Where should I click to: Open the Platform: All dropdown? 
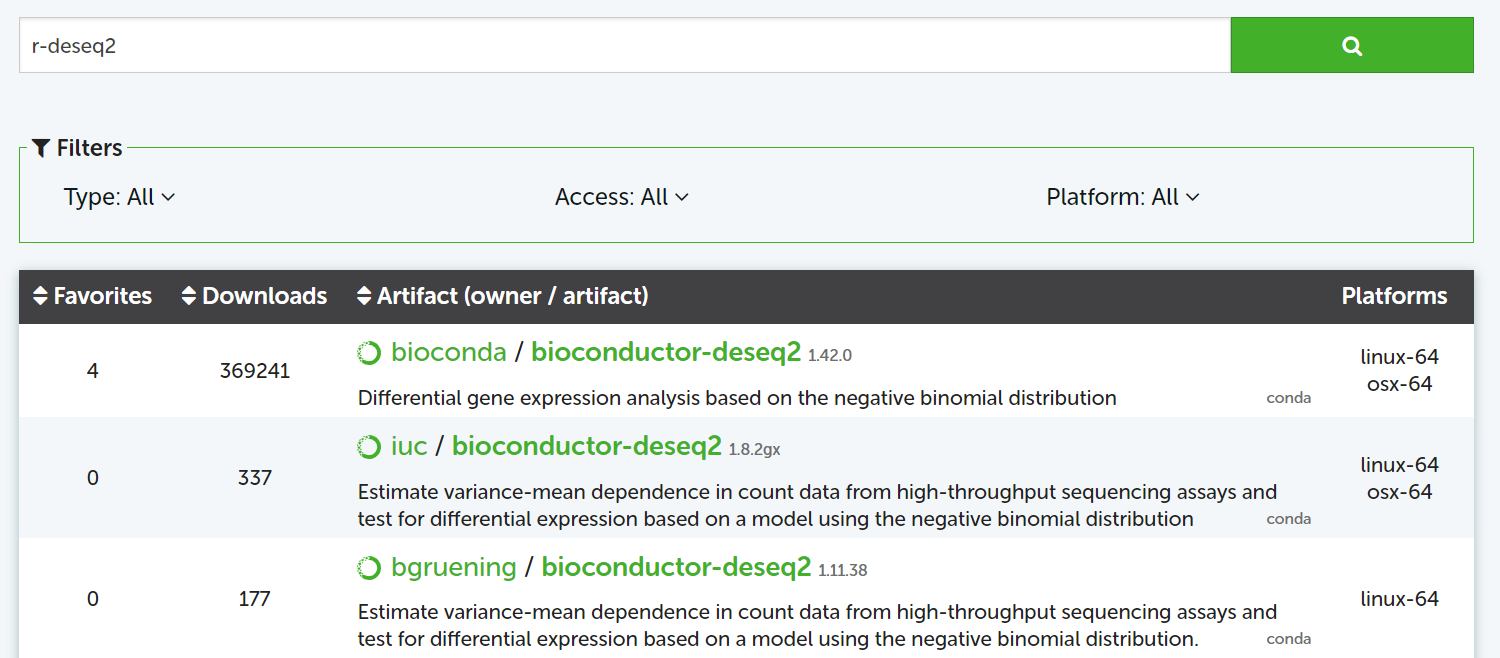[1122, 197]
